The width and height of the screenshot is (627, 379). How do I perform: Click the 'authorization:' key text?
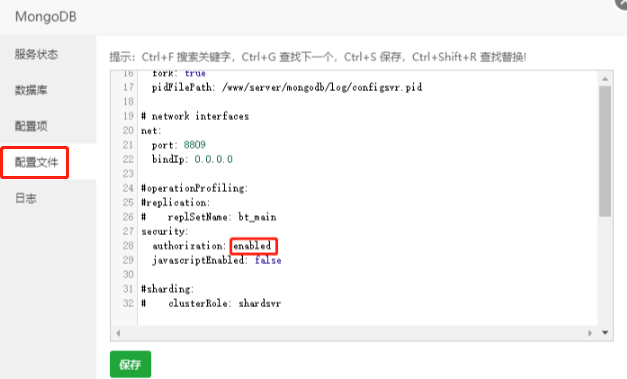(189, 245)
